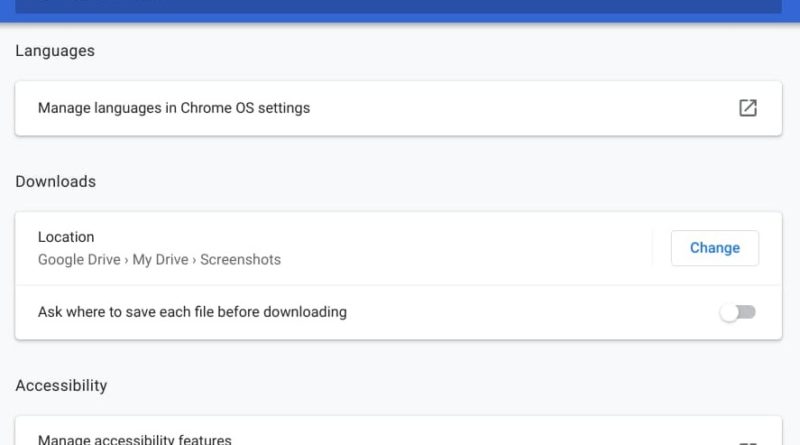Click the 'Ask where to save each file' label
This screenshot has height=445, width=800.
192,312
